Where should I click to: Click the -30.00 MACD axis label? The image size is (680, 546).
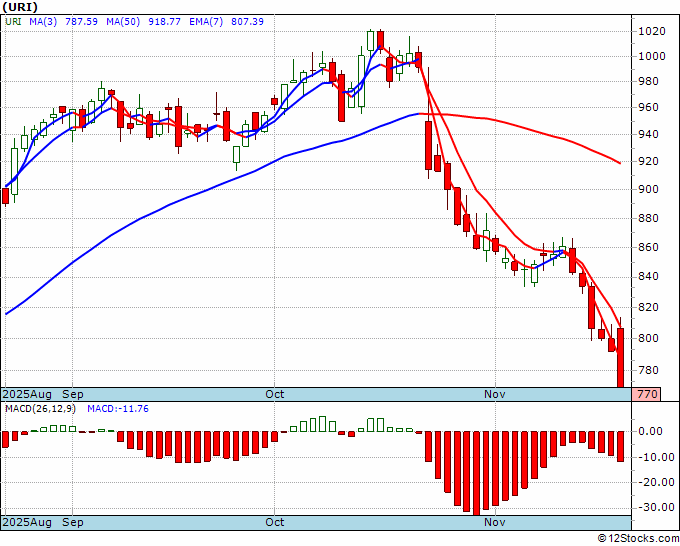point(656,507)
